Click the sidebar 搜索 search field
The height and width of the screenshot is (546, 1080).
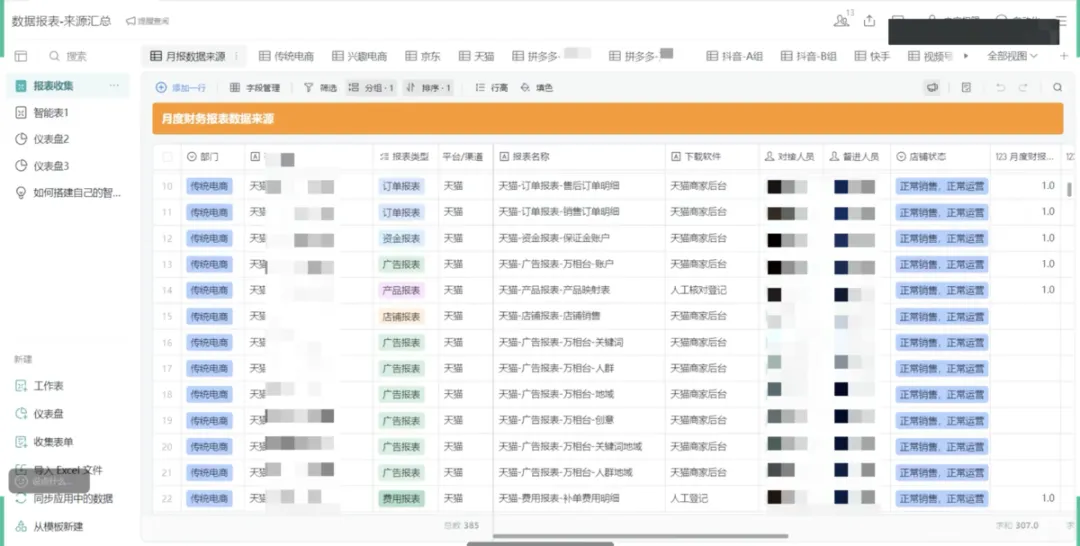76,56
